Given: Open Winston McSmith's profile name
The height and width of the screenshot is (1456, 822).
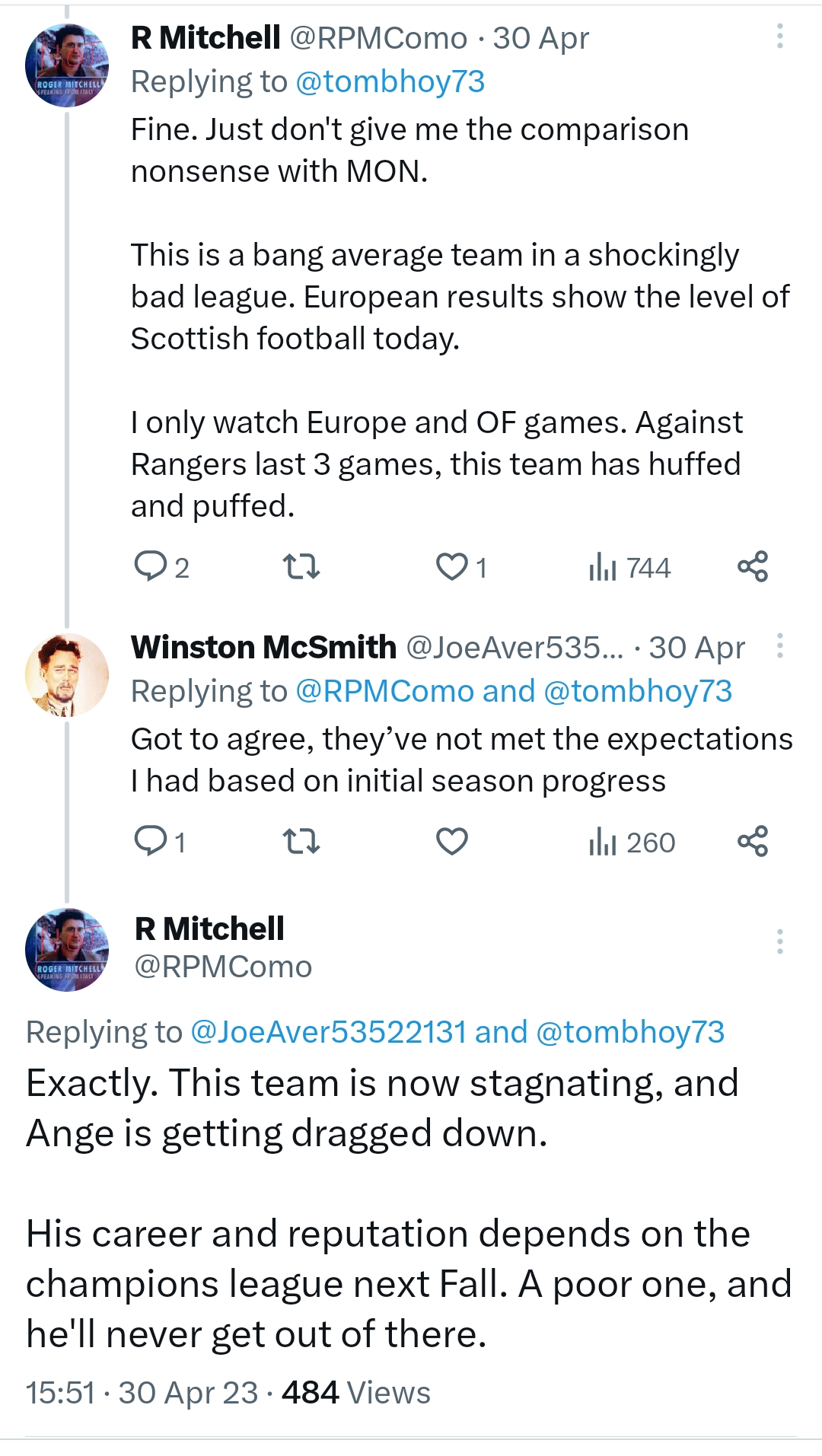Looking at the screenshot, I should coord(263,648).
